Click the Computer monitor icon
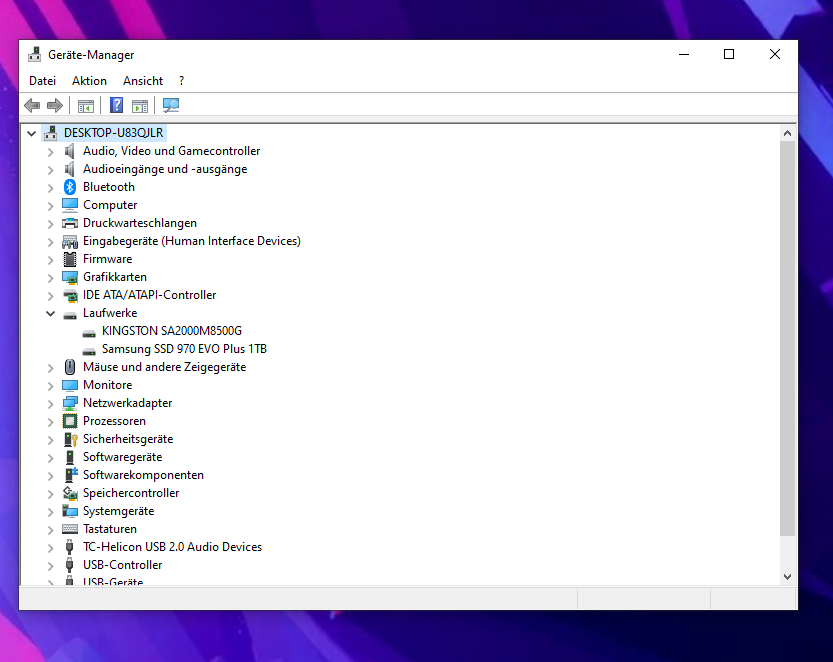Screen dimensions: 833x662 70,205
